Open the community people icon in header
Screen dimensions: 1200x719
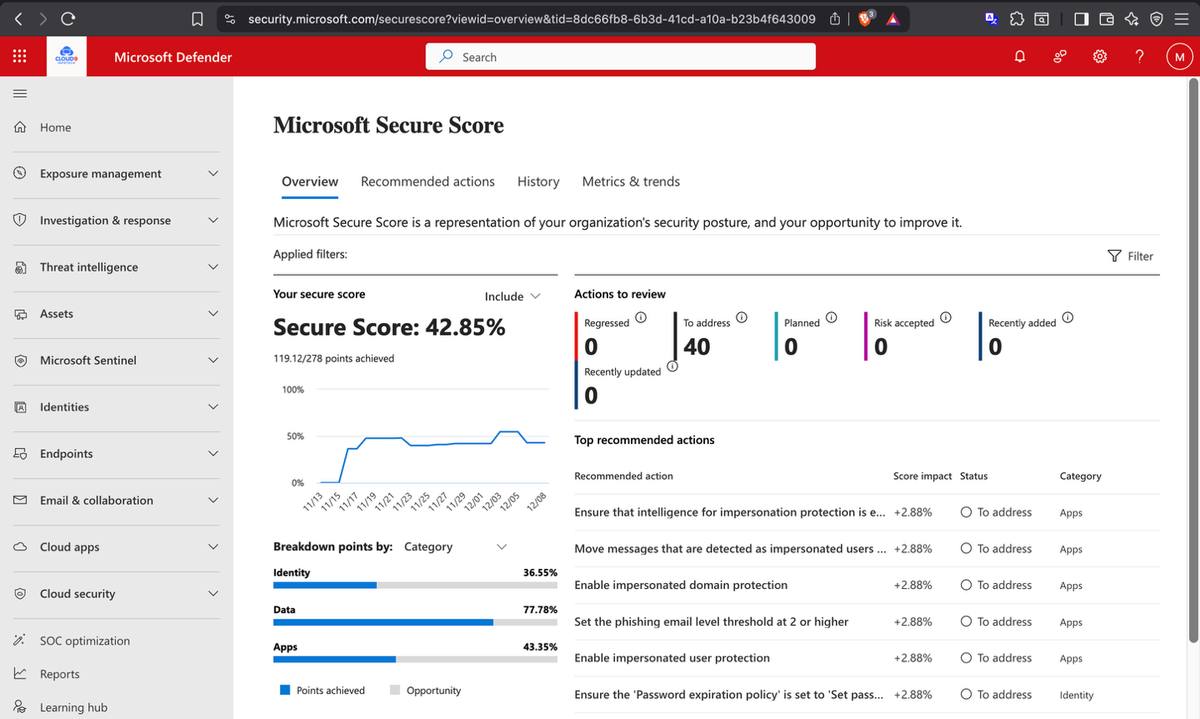[1060, 57]
